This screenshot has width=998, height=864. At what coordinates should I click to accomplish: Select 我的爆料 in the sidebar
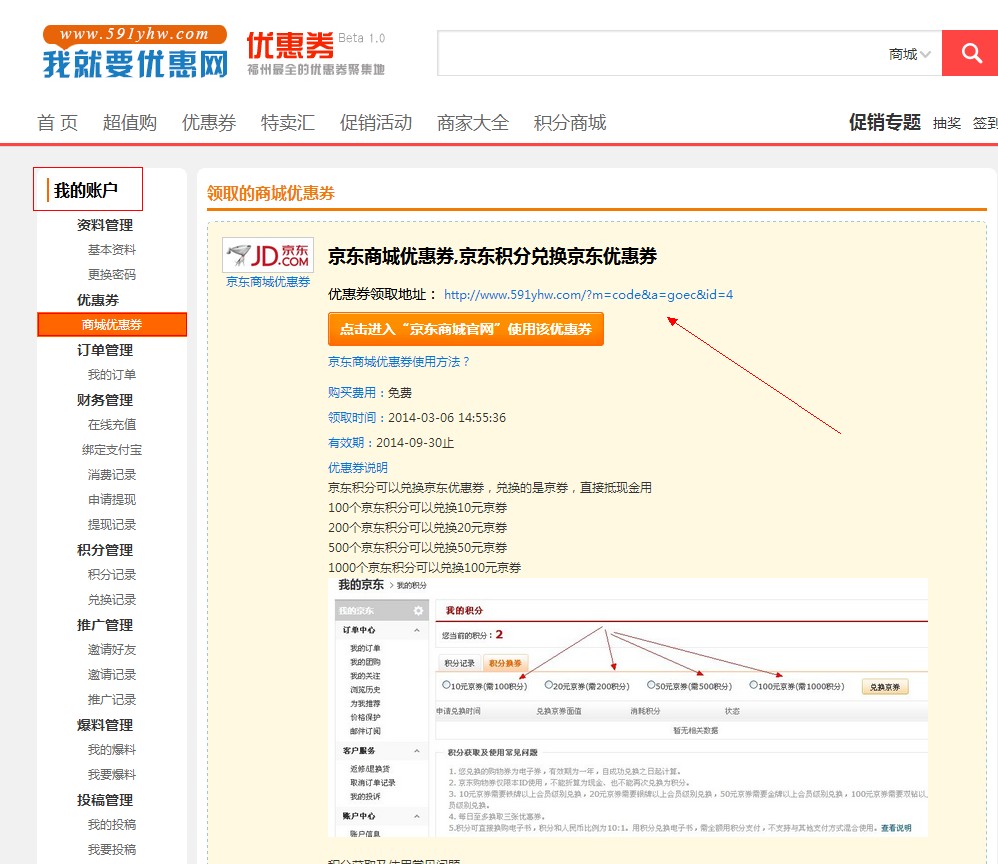(x=112, y=749)
